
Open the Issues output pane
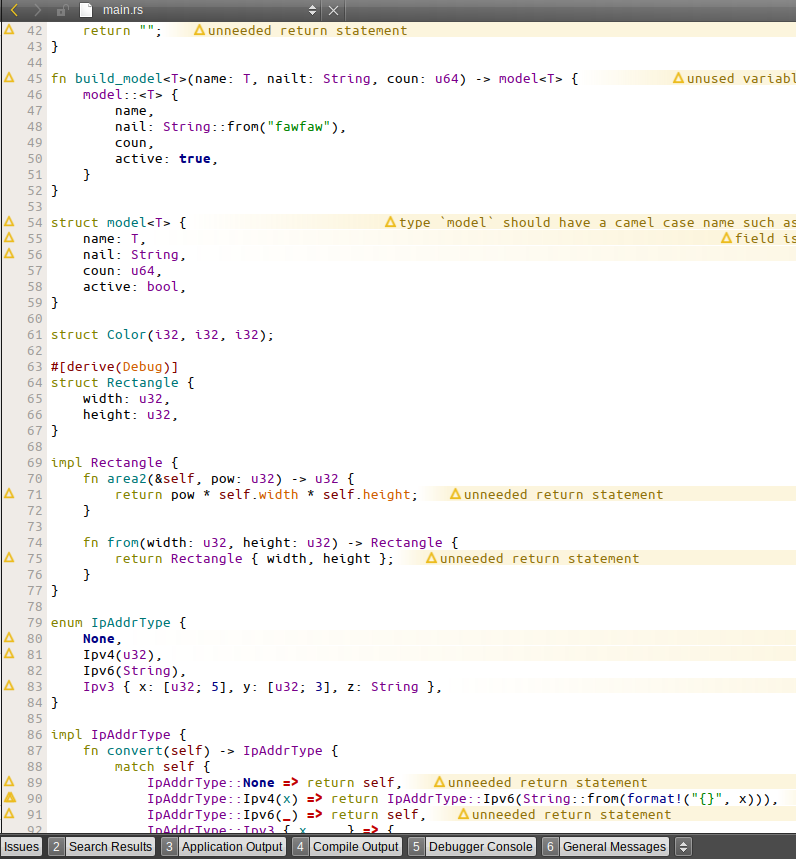click(x=21, y=846)
